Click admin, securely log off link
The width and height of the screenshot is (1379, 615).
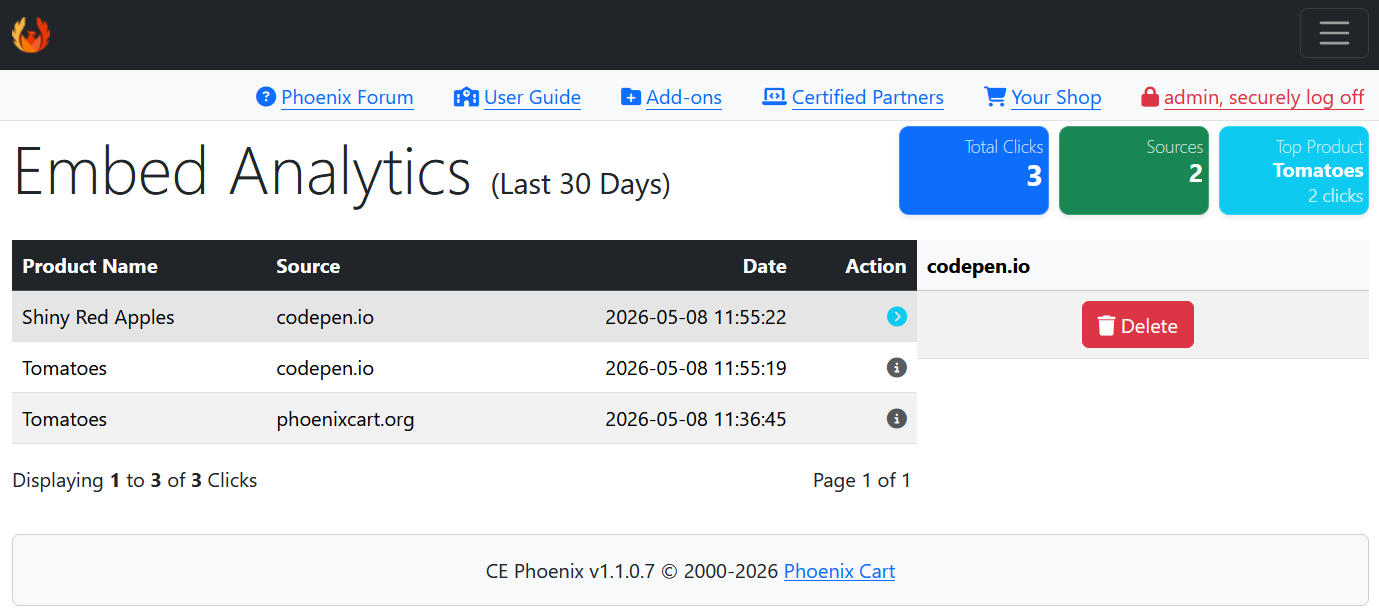coord(1264,97)
